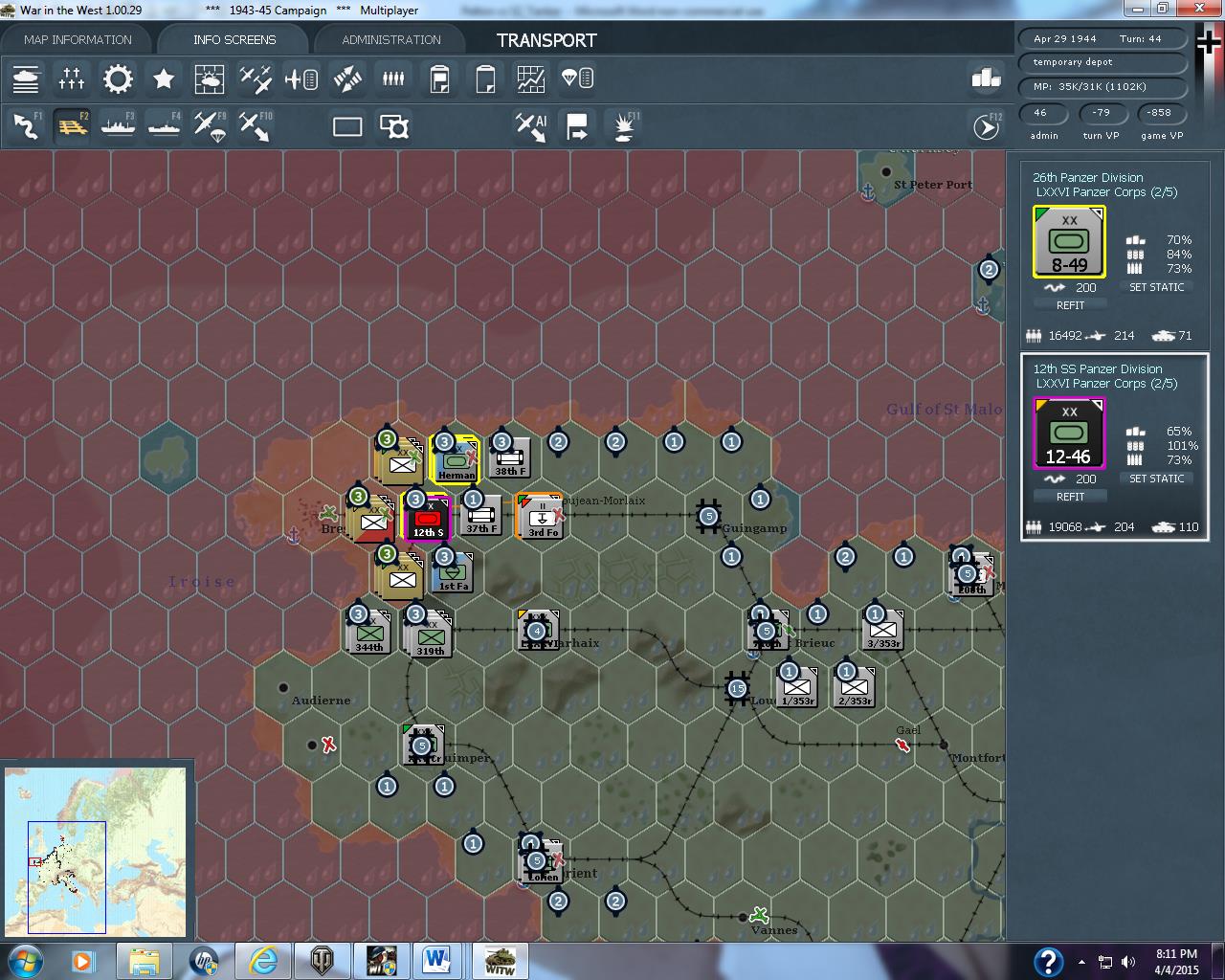Click the flag with arrow icon
Image resolution: width=1225 pixels, height=980 pixels.
[577, 126]
